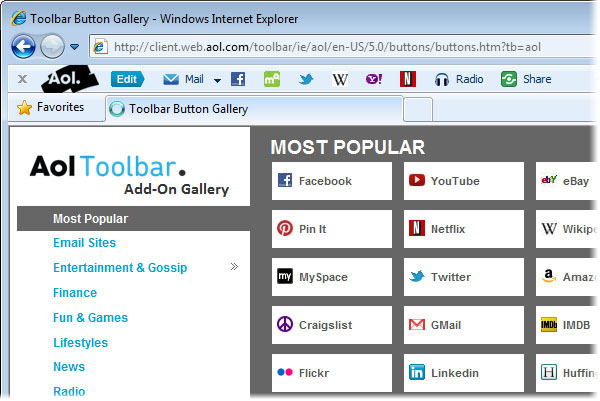Add the IMDB button
Image resolution: width=600 pixels, height=401 pixels.
566,325
